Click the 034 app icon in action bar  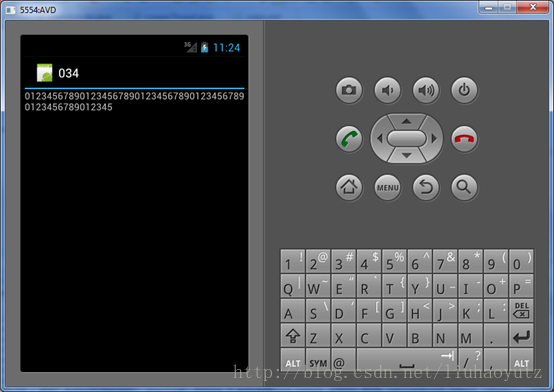[45, 73]
